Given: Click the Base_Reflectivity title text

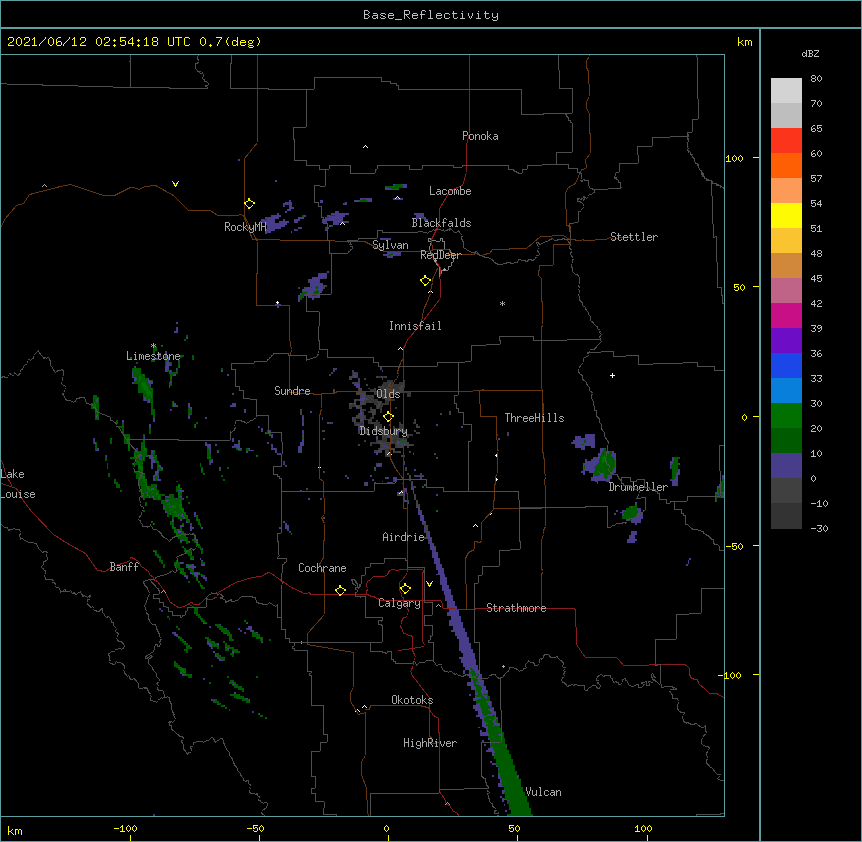Looking at the screenshot, I should tap(431, 15).
